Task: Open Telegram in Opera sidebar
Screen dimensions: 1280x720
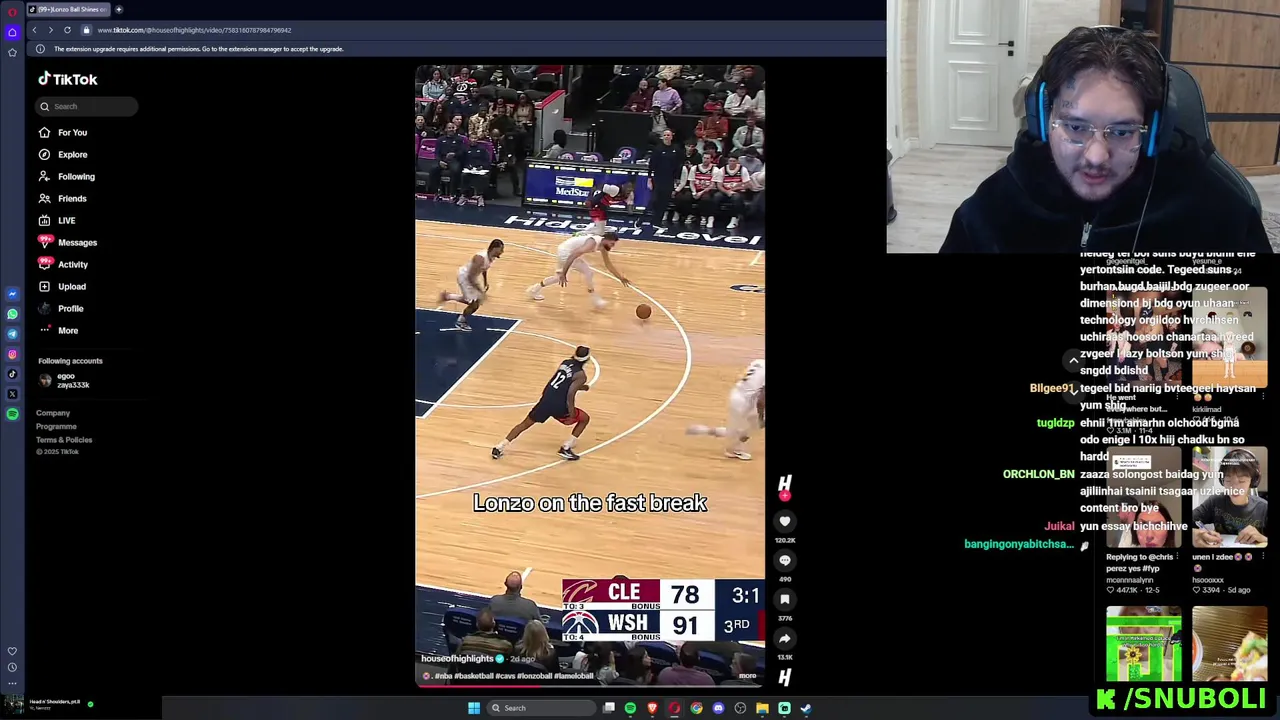Action: [12, 334]
